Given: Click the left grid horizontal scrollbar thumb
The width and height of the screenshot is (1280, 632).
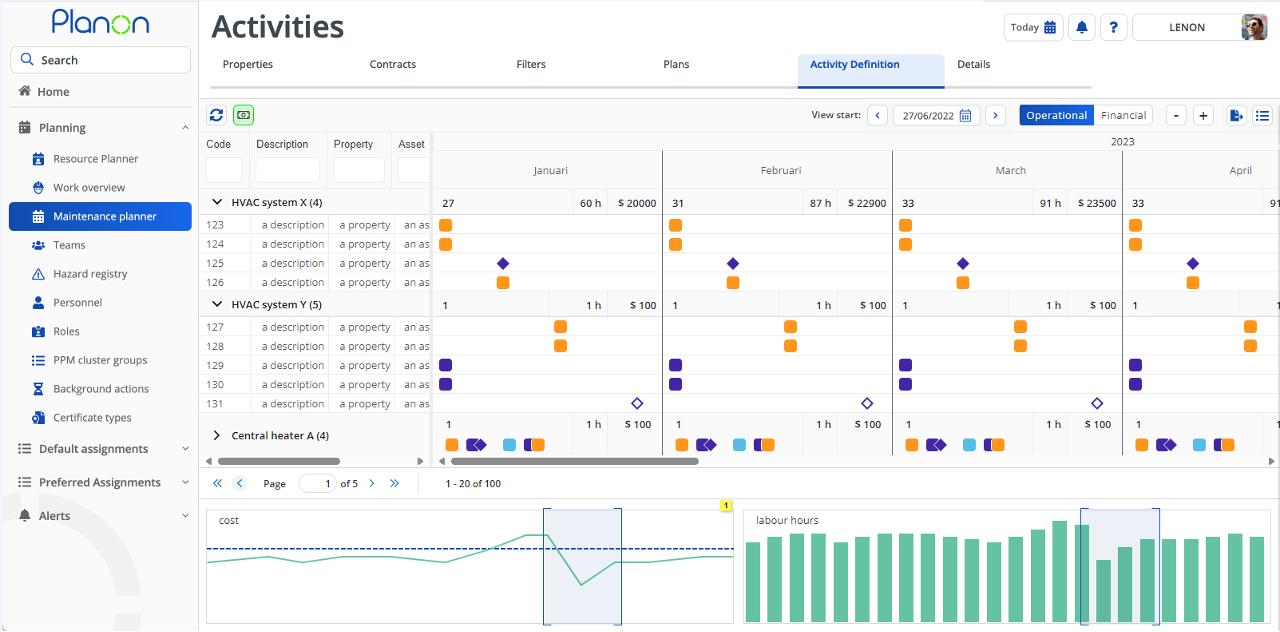Looking at the screenshot, I should [x=279, y=461].
